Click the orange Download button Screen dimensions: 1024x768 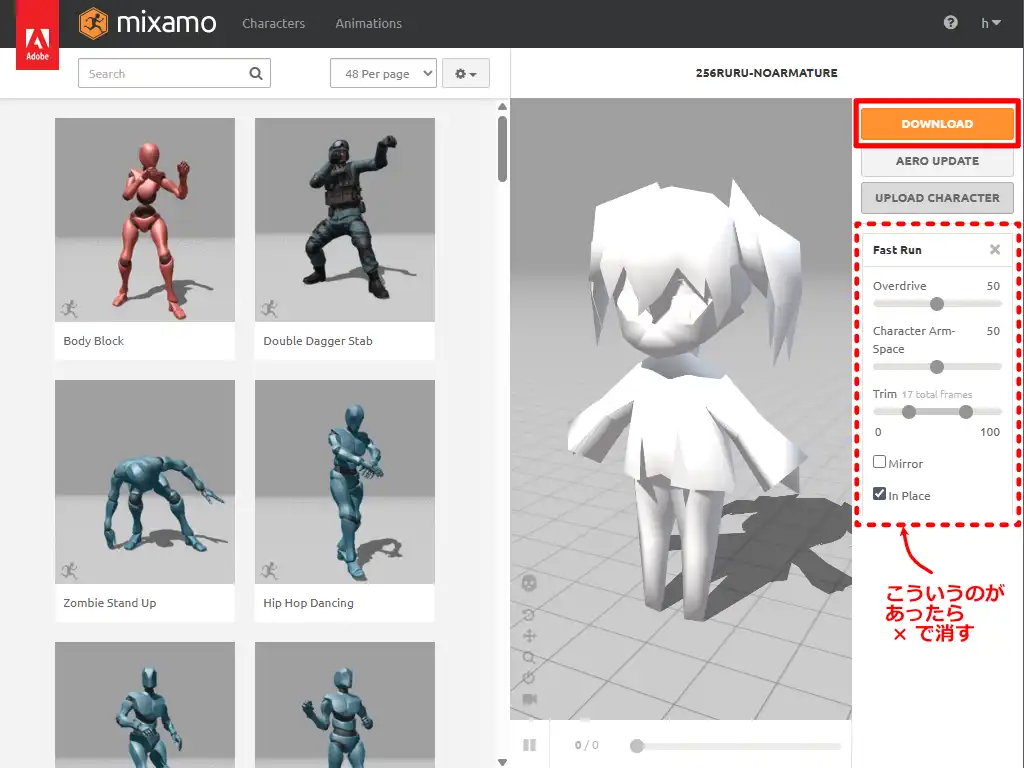point(937,124)
